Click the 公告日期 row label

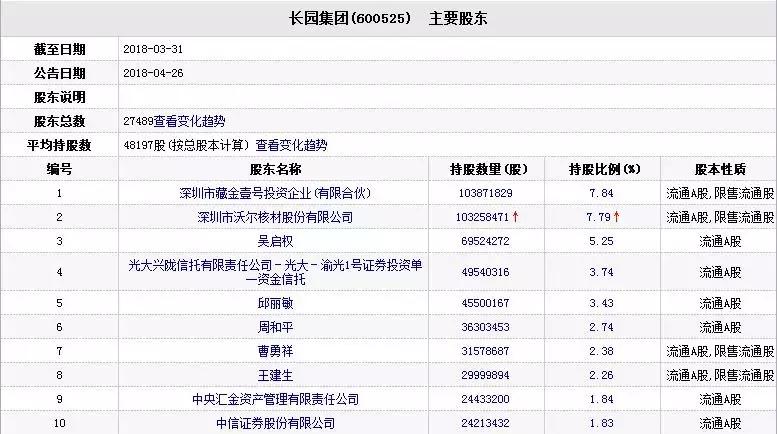point(59,73)
